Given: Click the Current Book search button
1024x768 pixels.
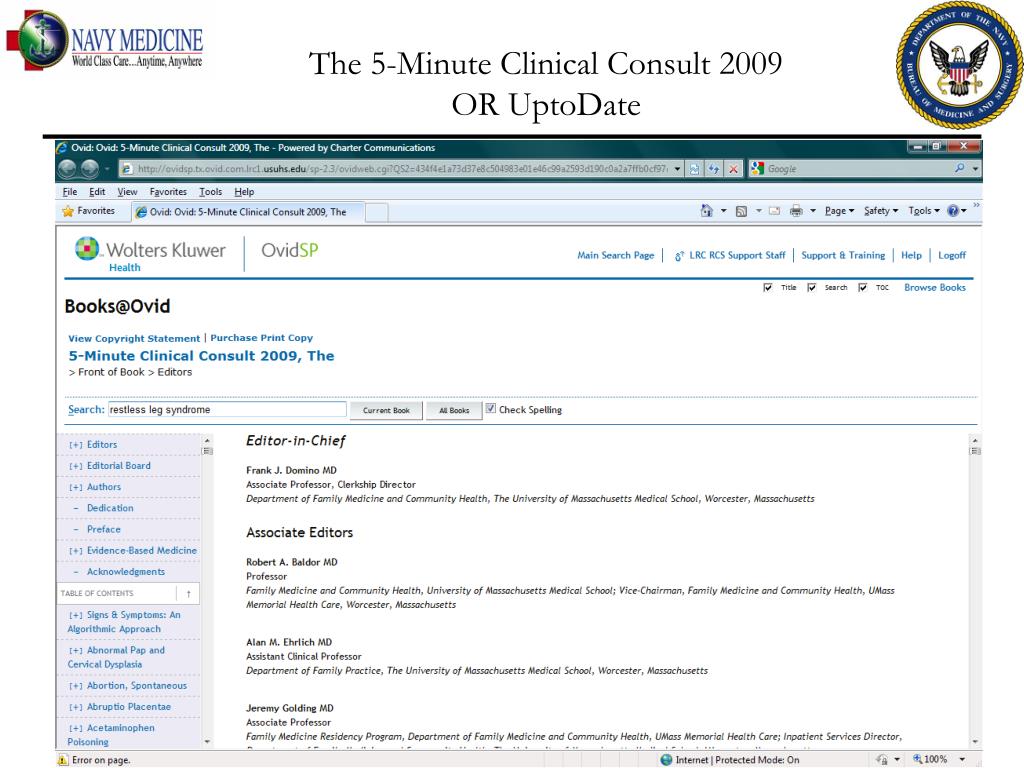Looking at the screenshot, I should pyautogui.click(x=386, y=410).
